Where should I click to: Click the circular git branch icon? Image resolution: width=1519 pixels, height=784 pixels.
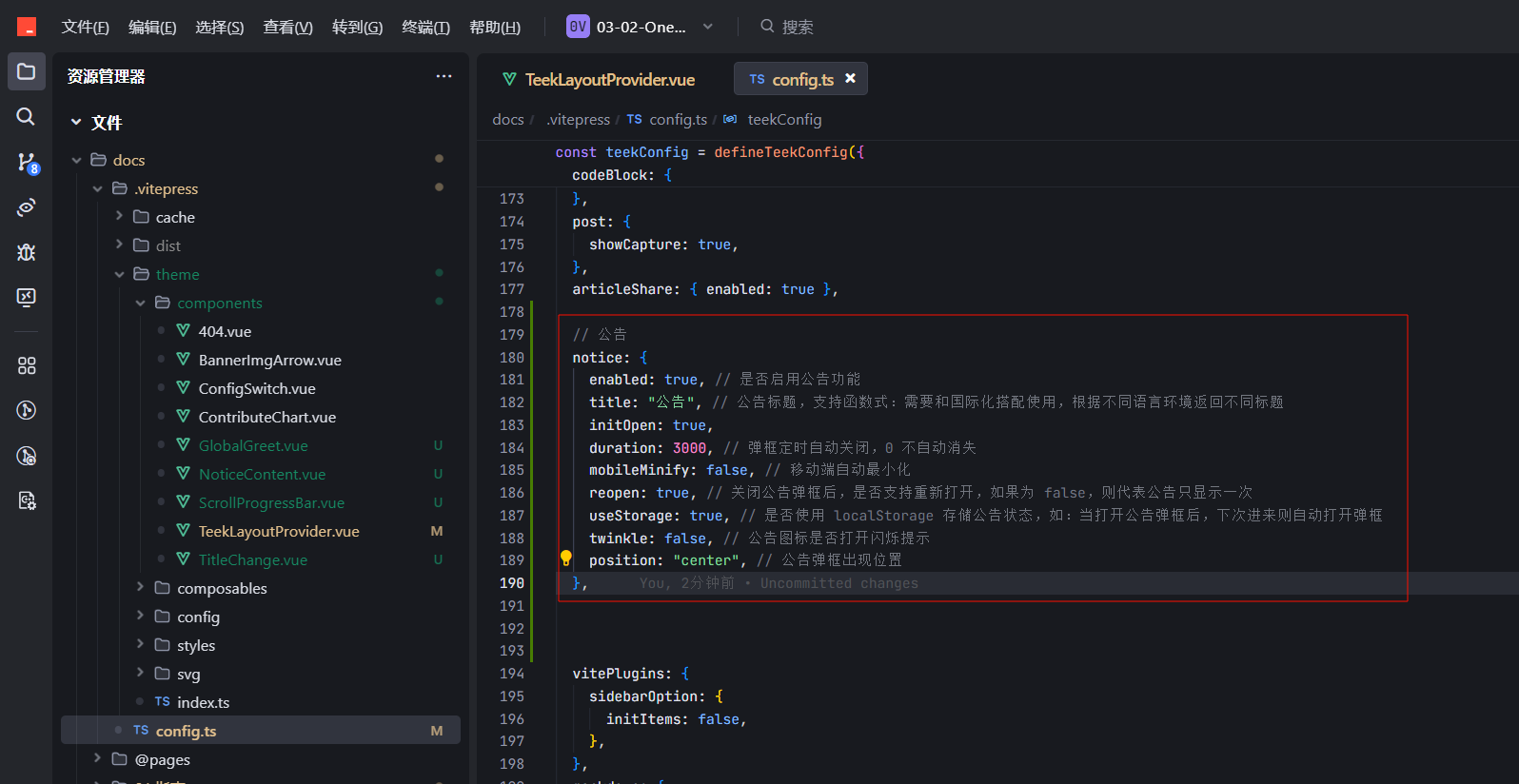click(27, 410)
